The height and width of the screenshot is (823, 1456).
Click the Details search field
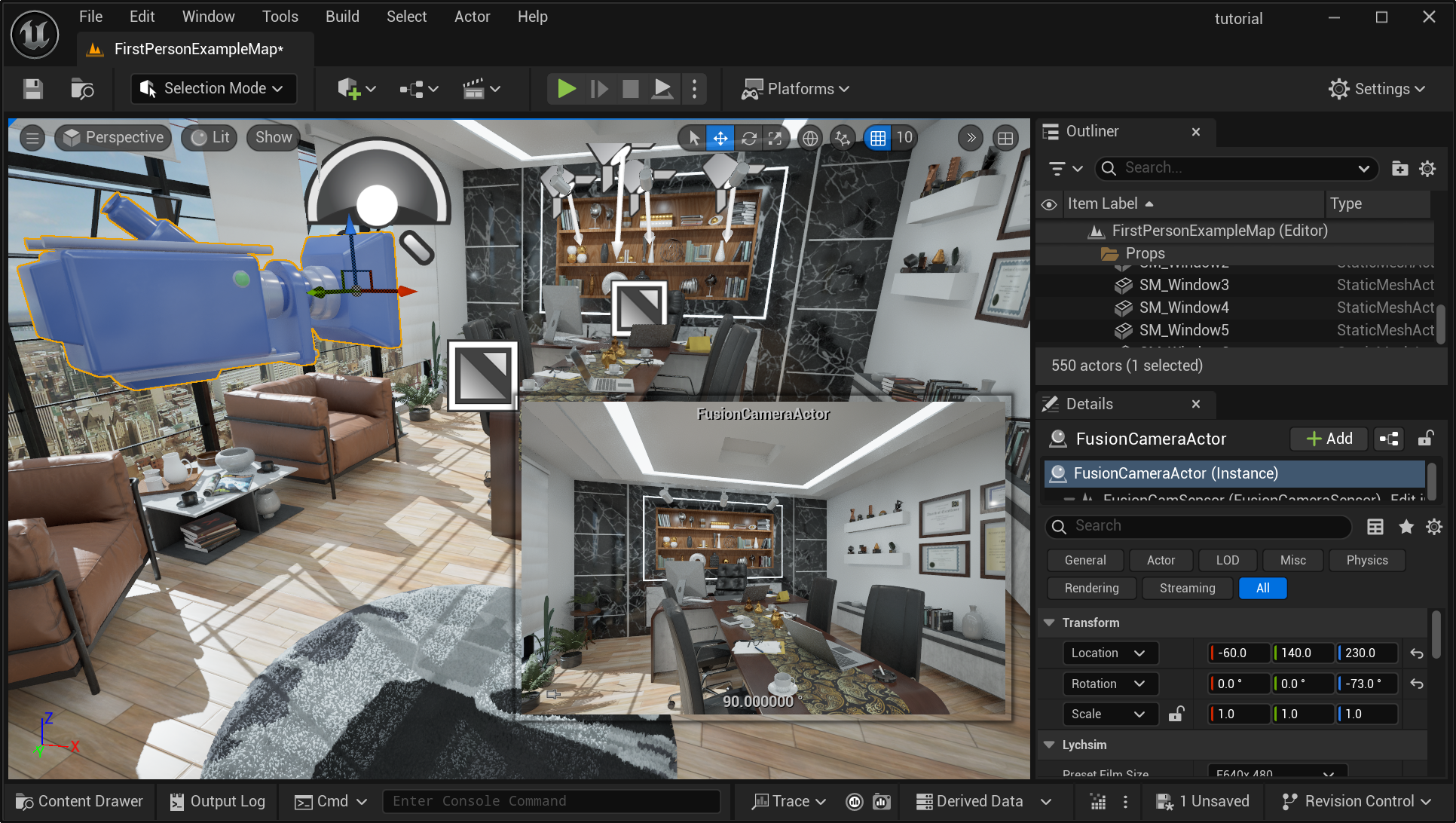click(x=1198, y=526)
